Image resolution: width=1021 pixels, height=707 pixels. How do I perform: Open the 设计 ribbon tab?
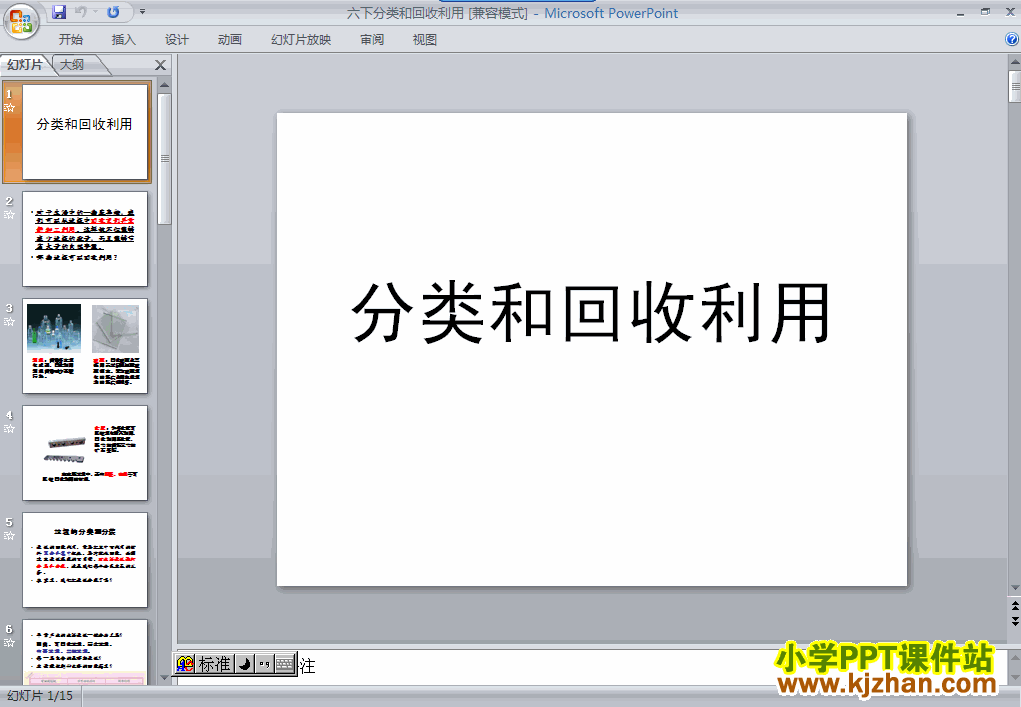pos(176,40)
